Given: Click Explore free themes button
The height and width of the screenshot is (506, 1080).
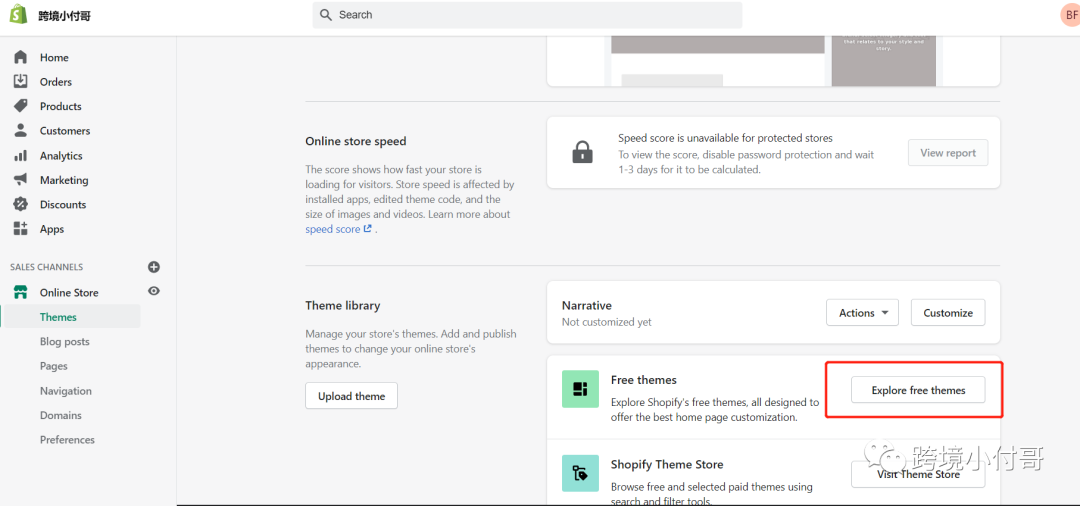Looking at the screenshot, I should coord(918,390).
